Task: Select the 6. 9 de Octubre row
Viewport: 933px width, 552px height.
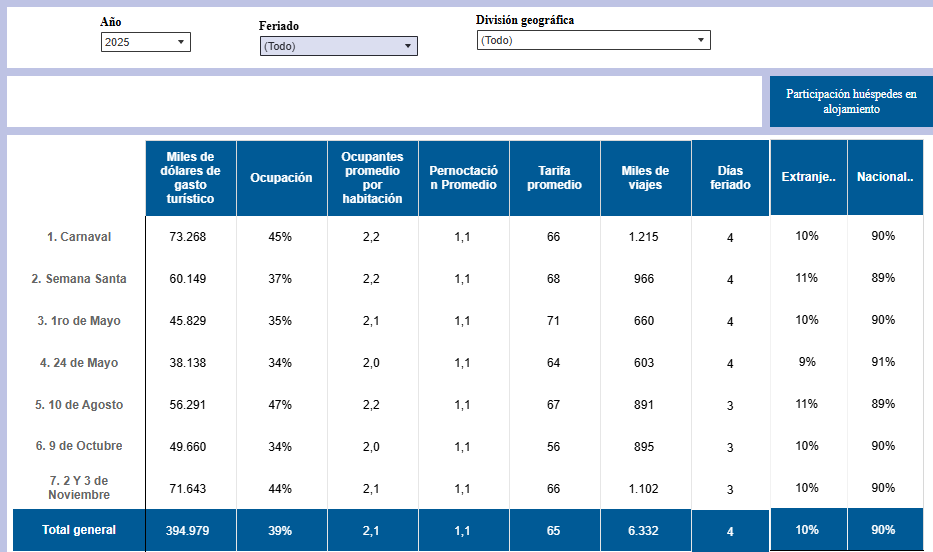Action: (79, 447)
